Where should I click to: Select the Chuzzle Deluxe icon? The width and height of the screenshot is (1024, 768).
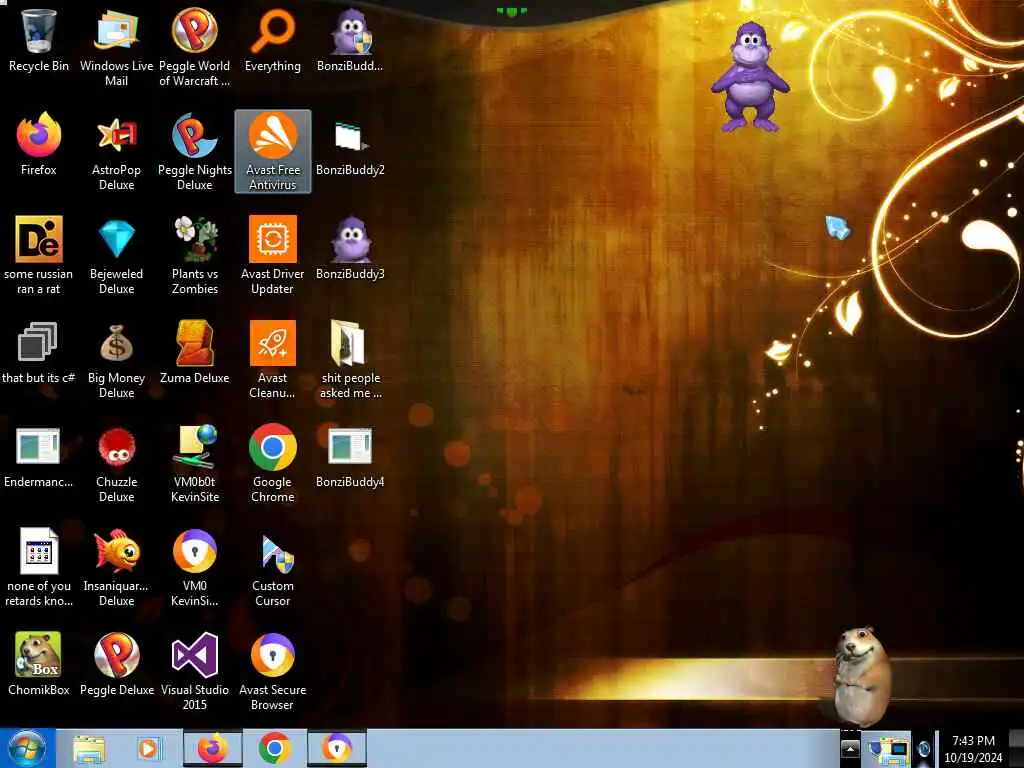click(116, 464)
